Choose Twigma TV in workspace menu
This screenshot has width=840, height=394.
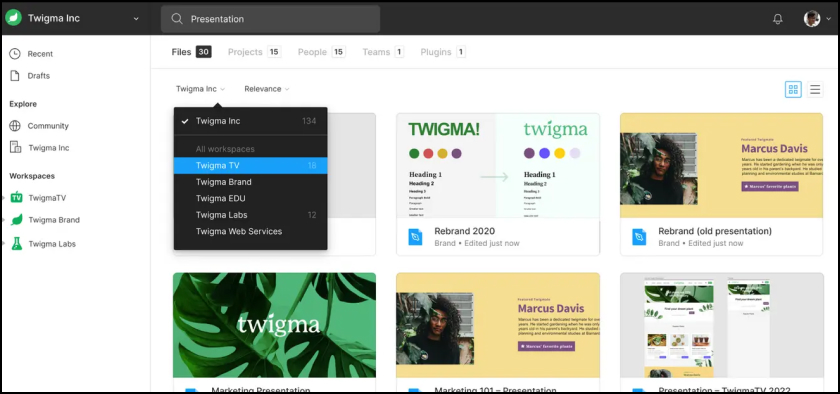[250, 166]
